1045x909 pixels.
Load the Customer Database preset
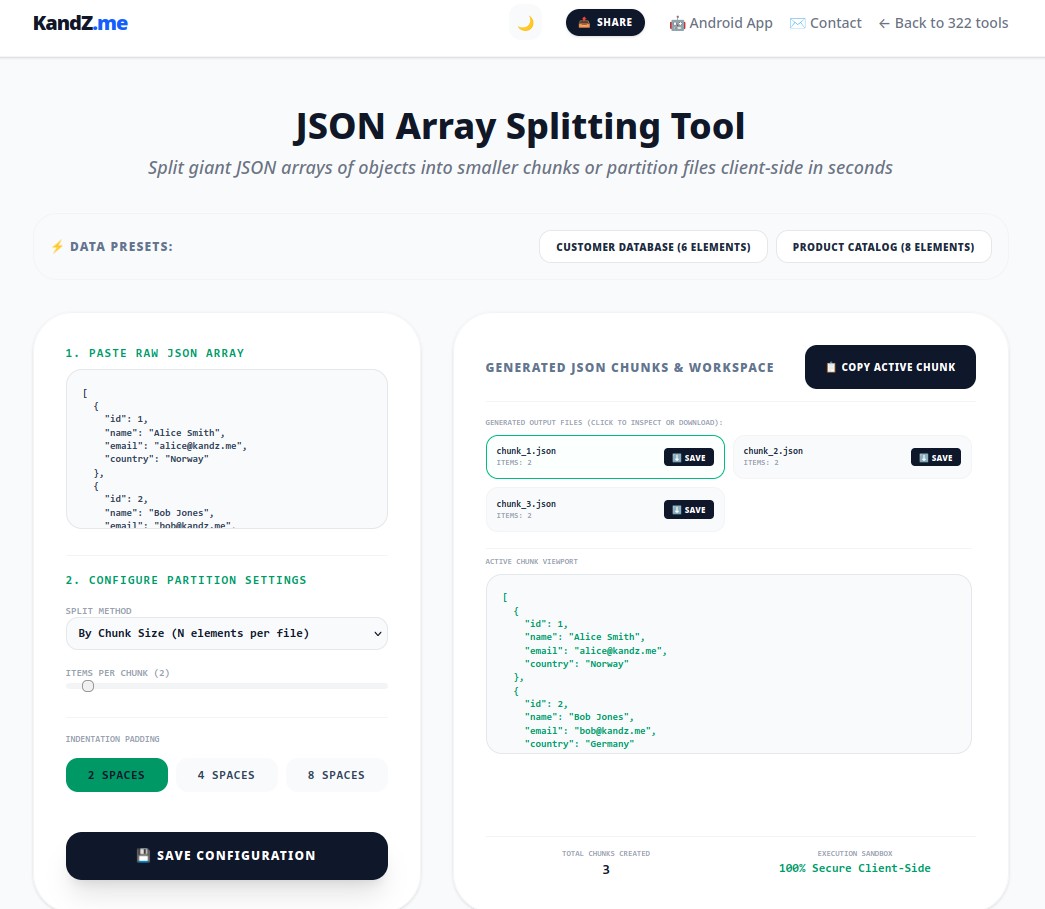coord(653,247)
